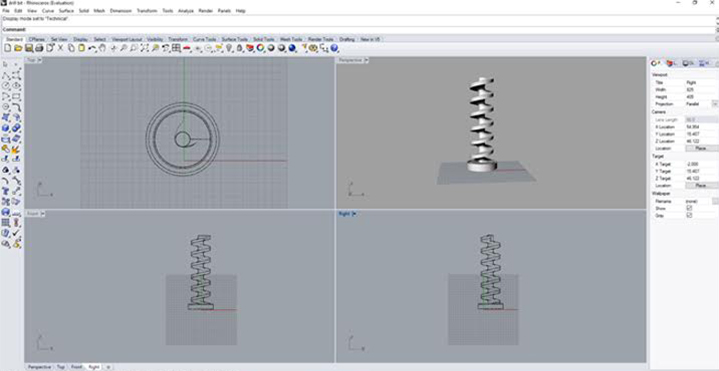The width and height of the screenshot is (719, 371).
Task: Switch to the CPlanes toolbar tab
Action: pos(36,39)
